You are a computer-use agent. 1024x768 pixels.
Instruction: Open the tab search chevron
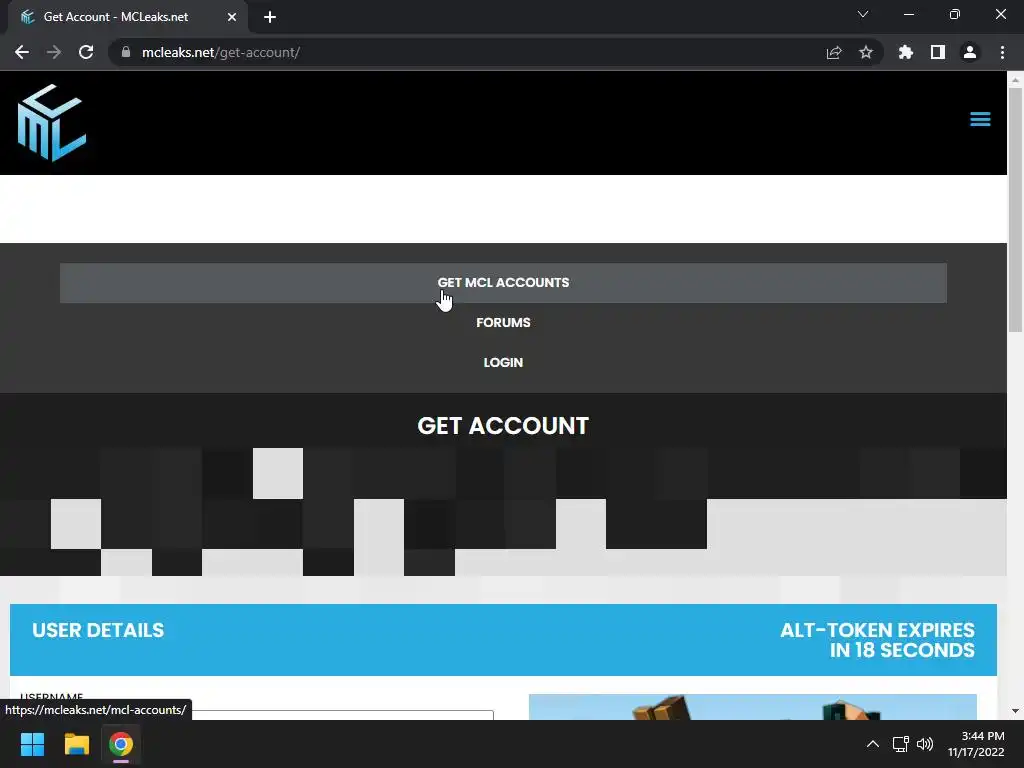point(863,14)
